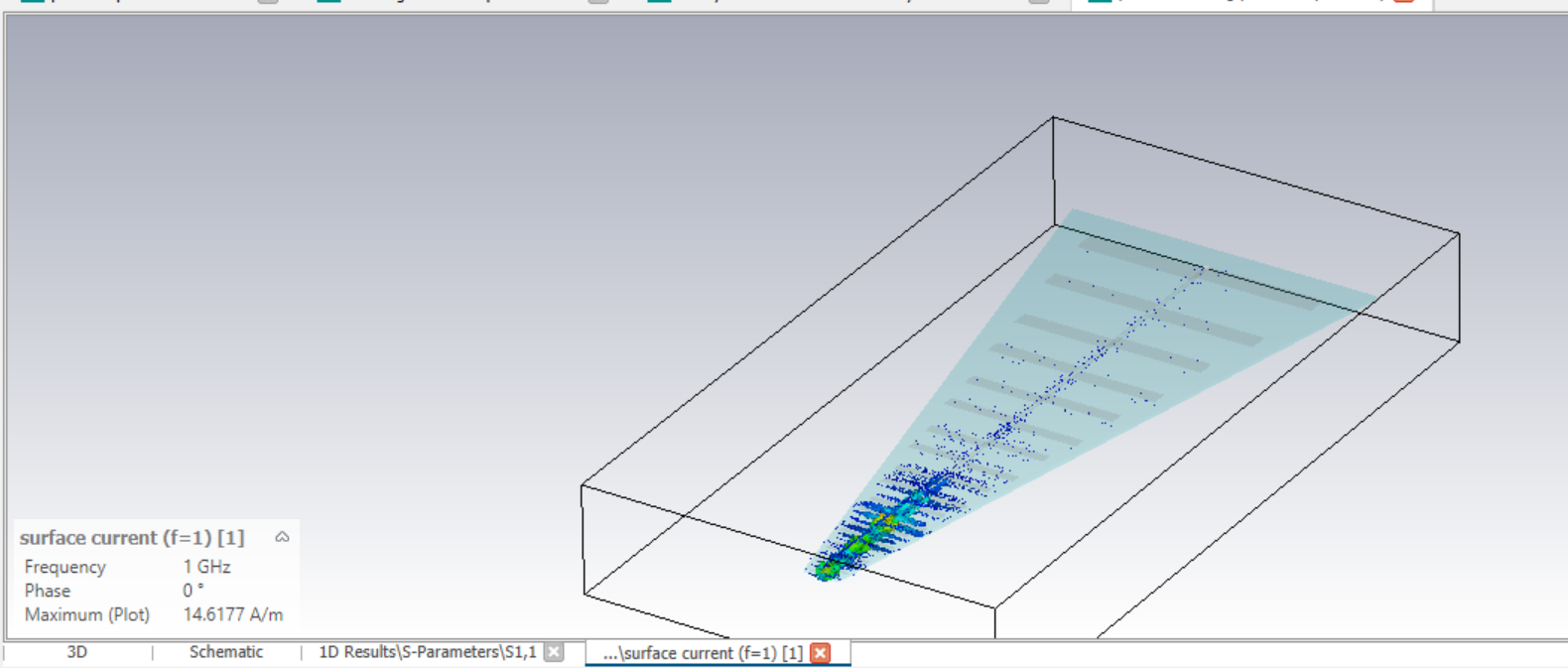
Task: Collapse the surface current info panel
Action: pyautogui.click(x=282, y=537)
